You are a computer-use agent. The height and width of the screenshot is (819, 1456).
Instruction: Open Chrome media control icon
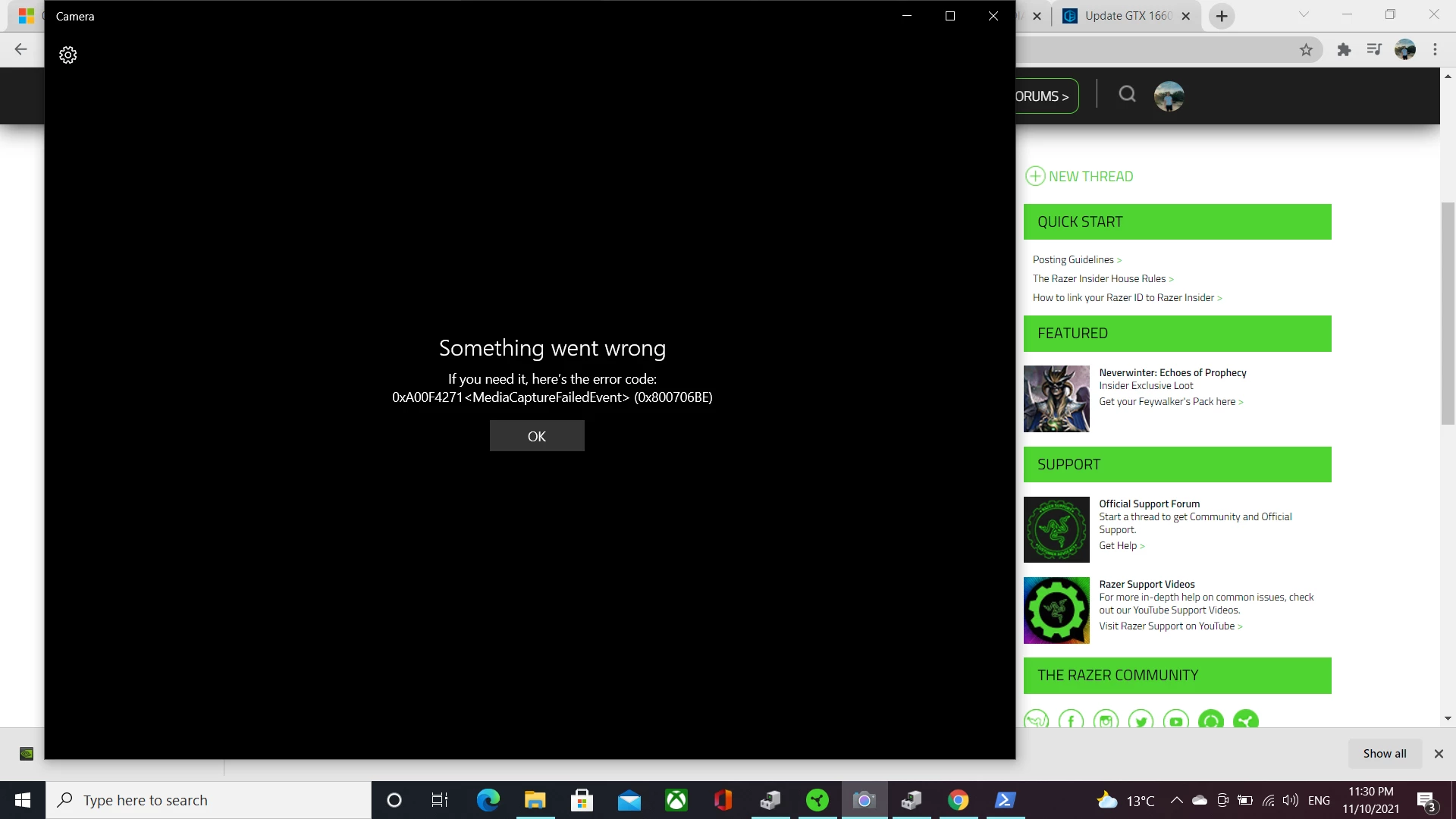[x=1374, y=50]
